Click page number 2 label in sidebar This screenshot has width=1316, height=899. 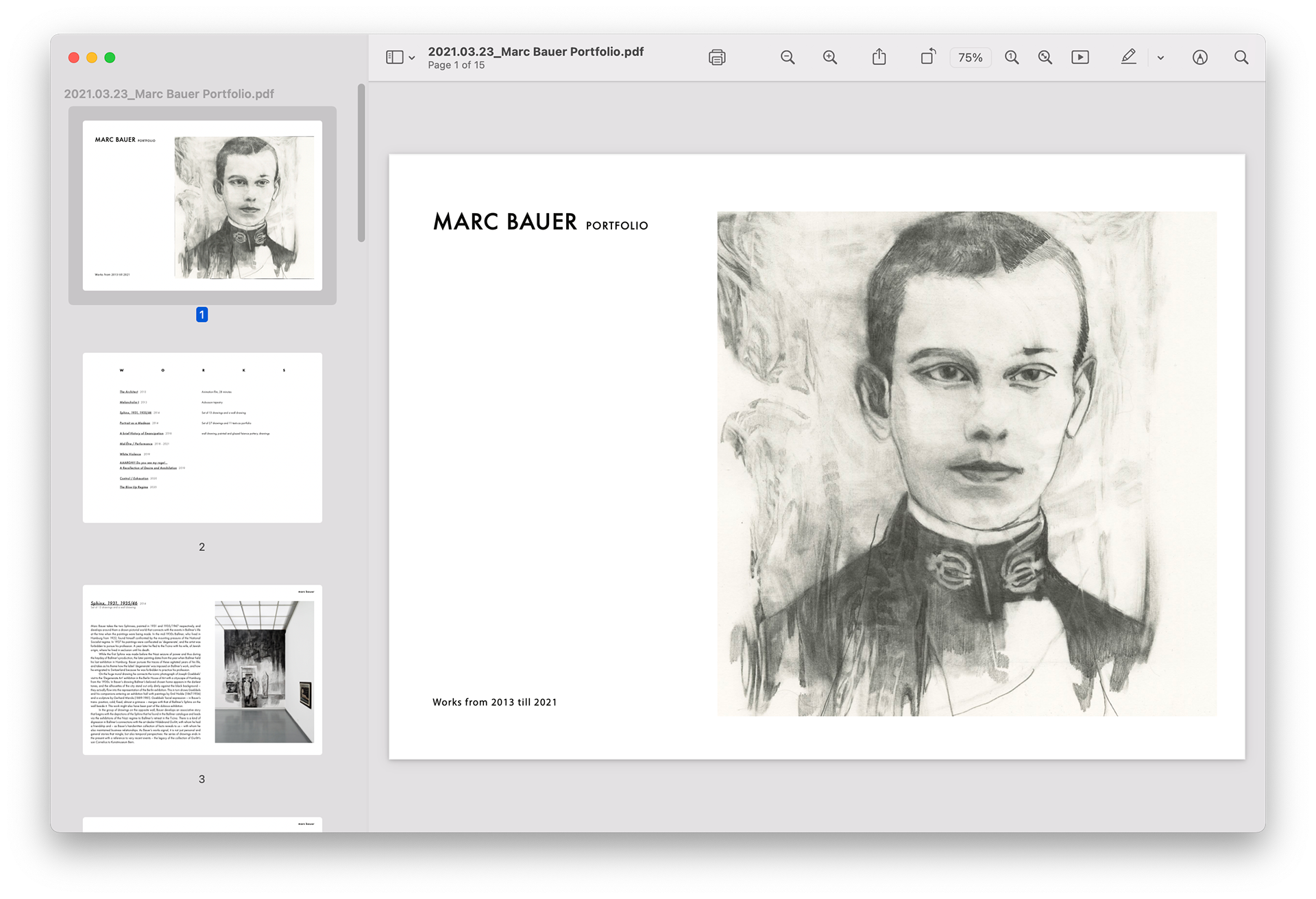(x=202, y=547)
